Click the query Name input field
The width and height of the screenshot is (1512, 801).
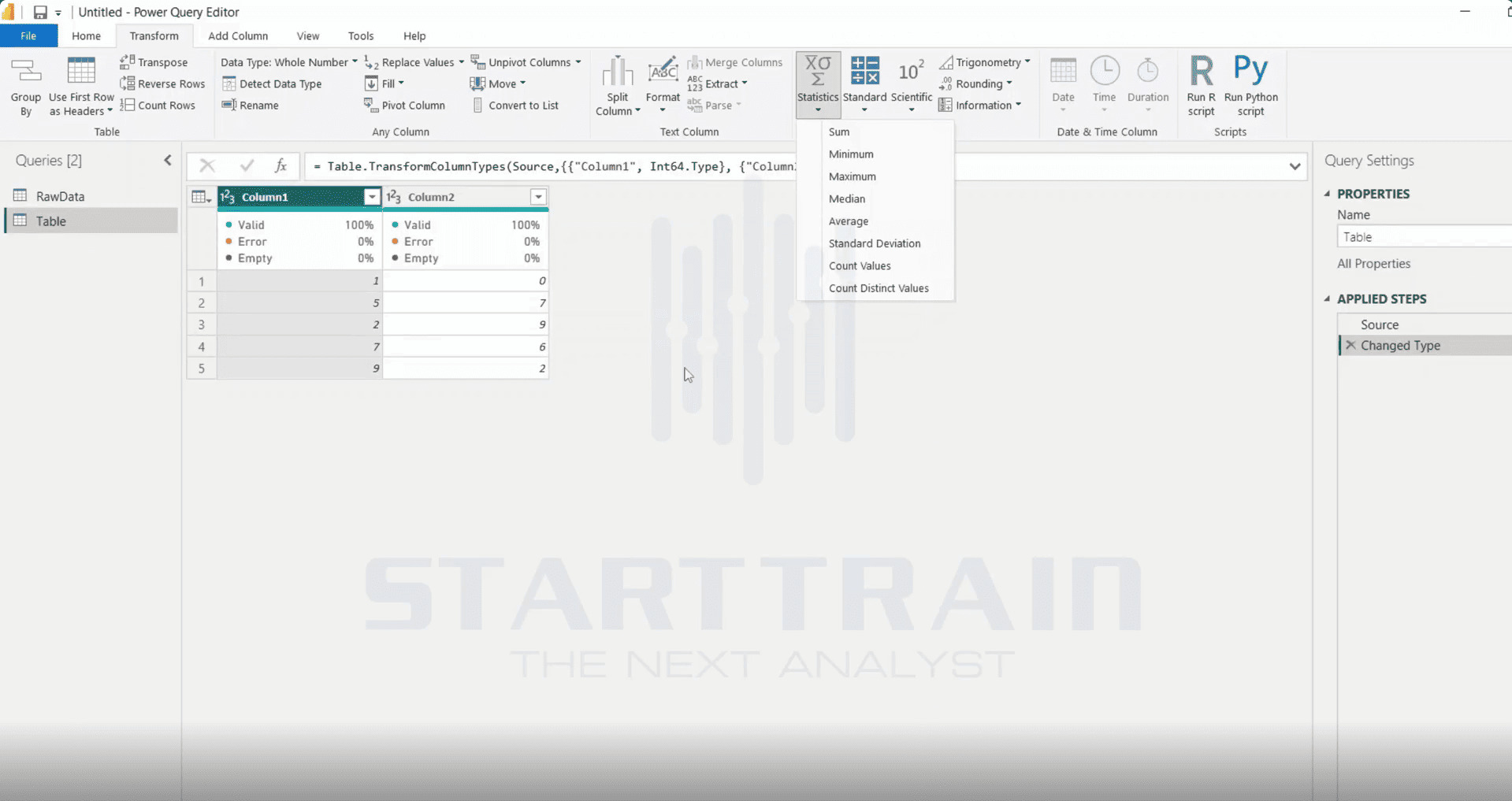pyautogui.click(x=1425, y=236)
